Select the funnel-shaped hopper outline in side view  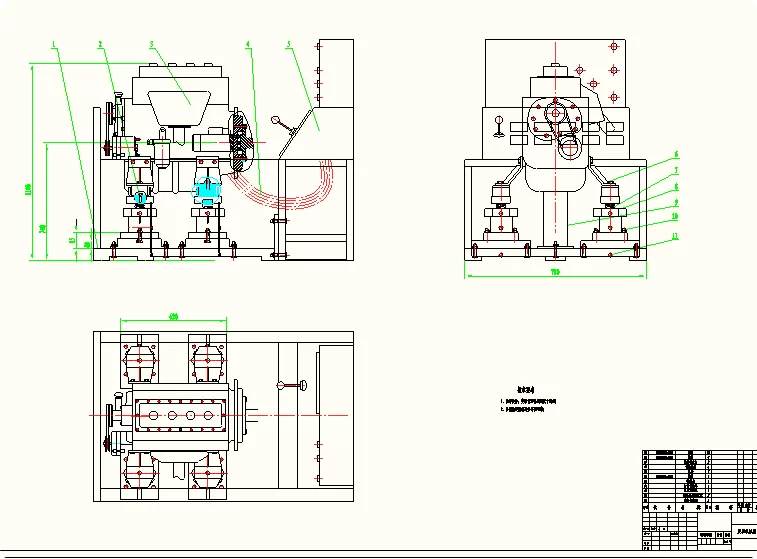click(179, 107)
